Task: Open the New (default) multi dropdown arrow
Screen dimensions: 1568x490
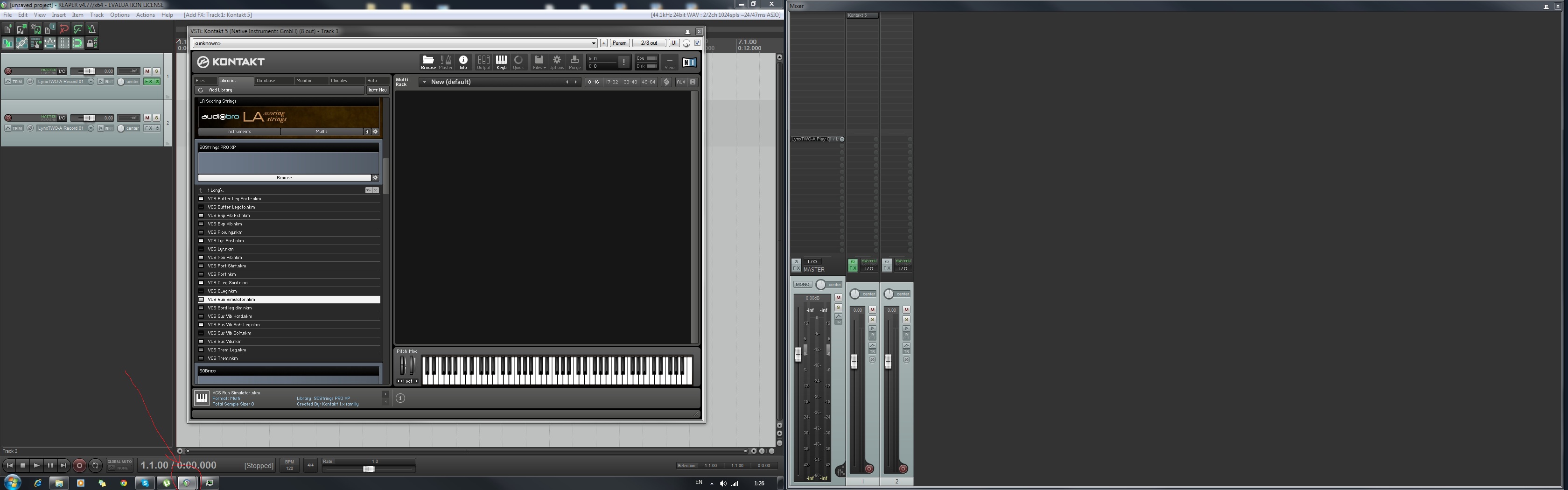Action: pyautogui.click(x=424, y=82)
